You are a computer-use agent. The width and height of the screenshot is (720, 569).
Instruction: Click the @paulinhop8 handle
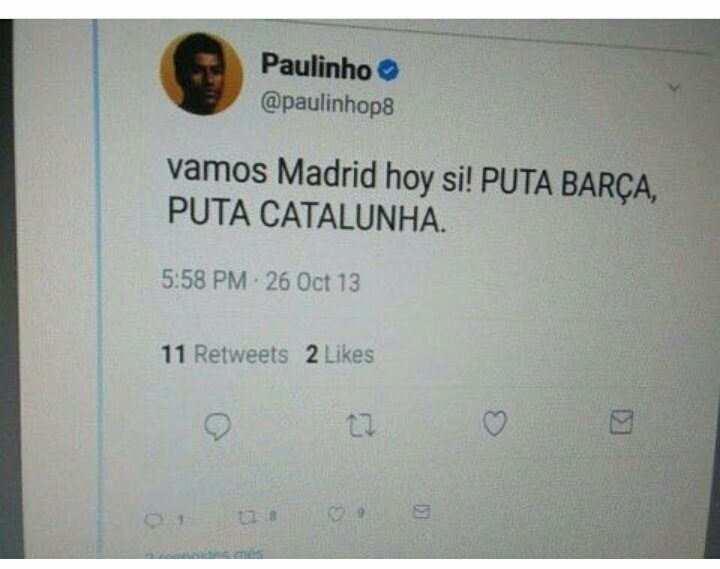coord(327,104)
